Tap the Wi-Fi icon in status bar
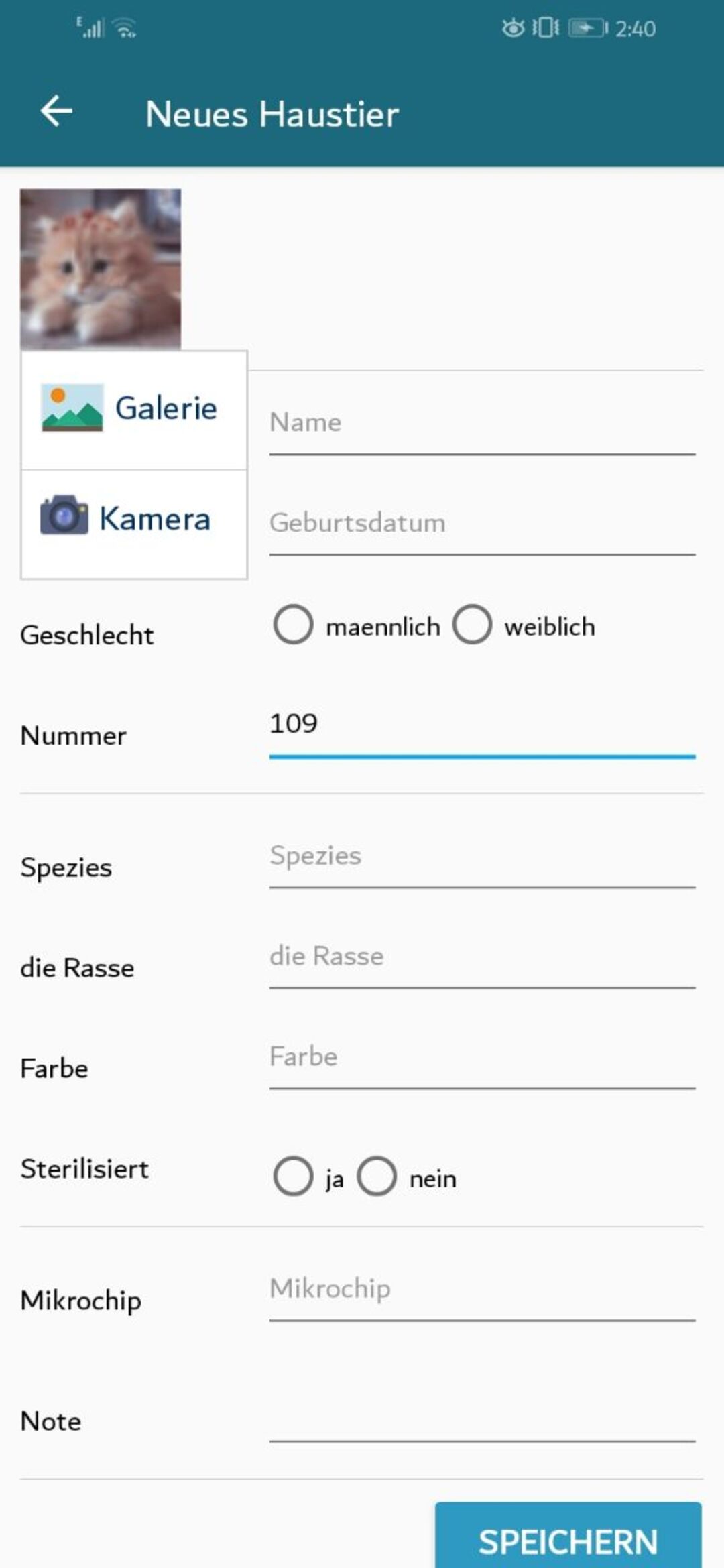The height and width of the screenshot is (1568, 724). click(x=125, y=28)
